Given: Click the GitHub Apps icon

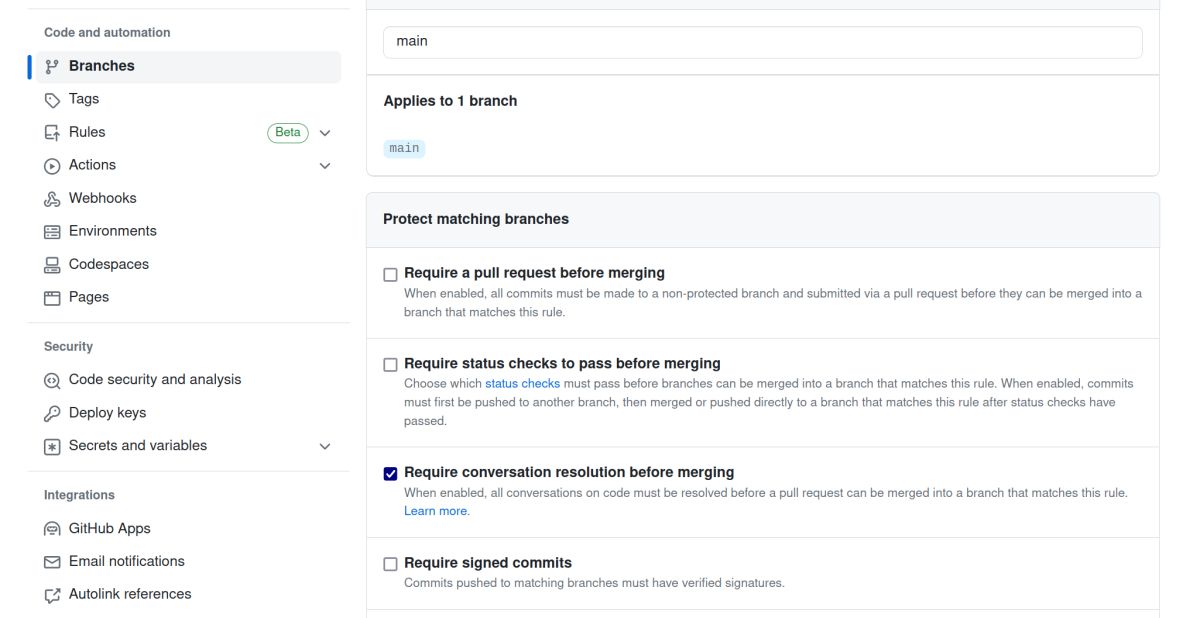Looking at the screenshot, I should pyautogui.click(x=52, y=529).
